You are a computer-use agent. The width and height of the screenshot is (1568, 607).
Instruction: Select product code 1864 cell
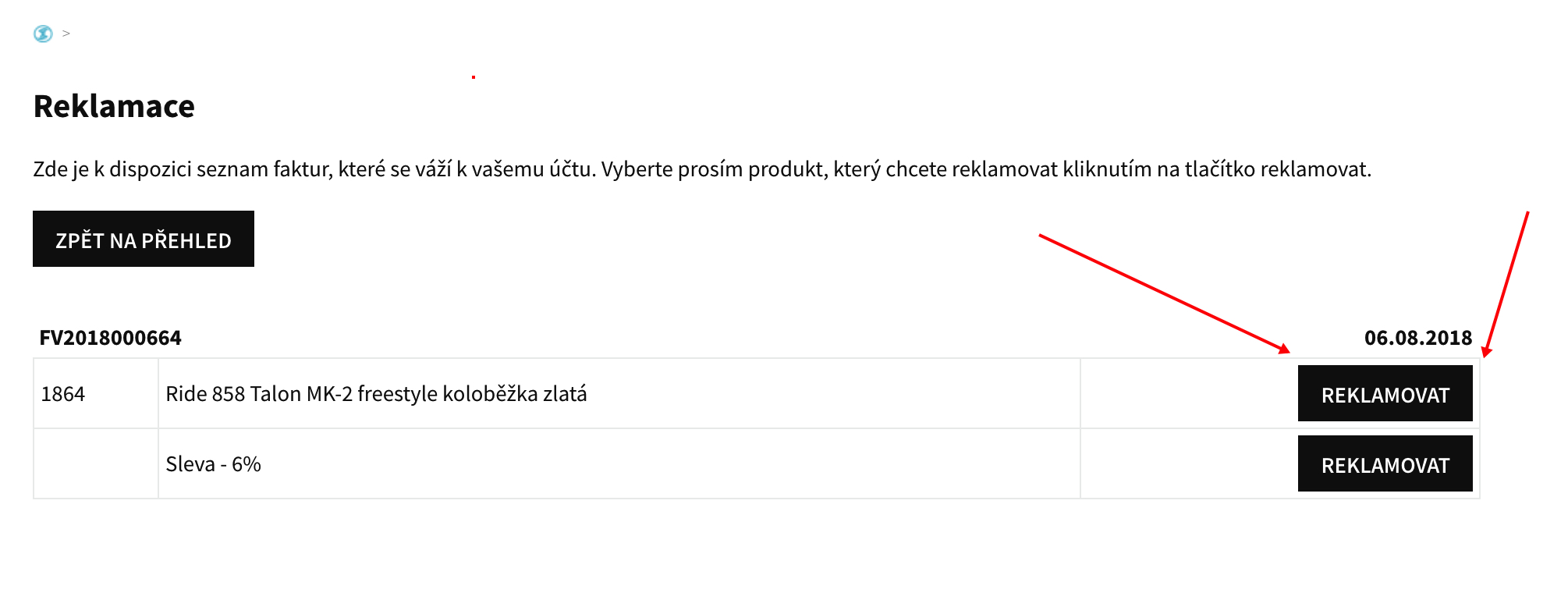[x=63, y=394]
